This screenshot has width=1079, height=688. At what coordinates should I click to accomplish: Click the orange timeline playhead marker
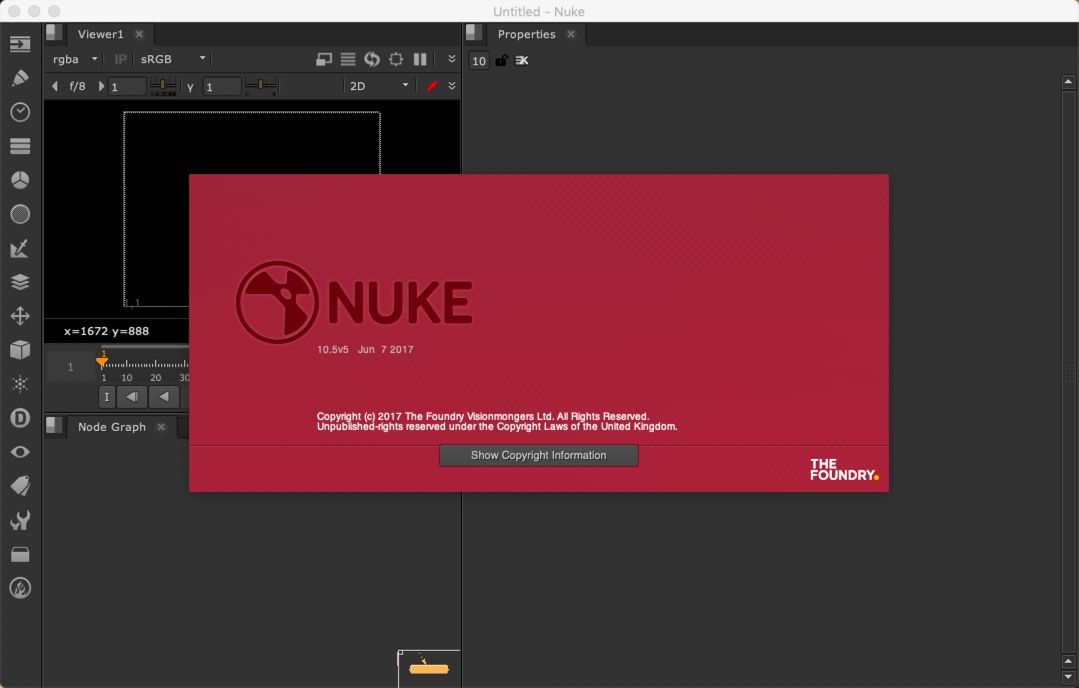[x=102, y=359]
